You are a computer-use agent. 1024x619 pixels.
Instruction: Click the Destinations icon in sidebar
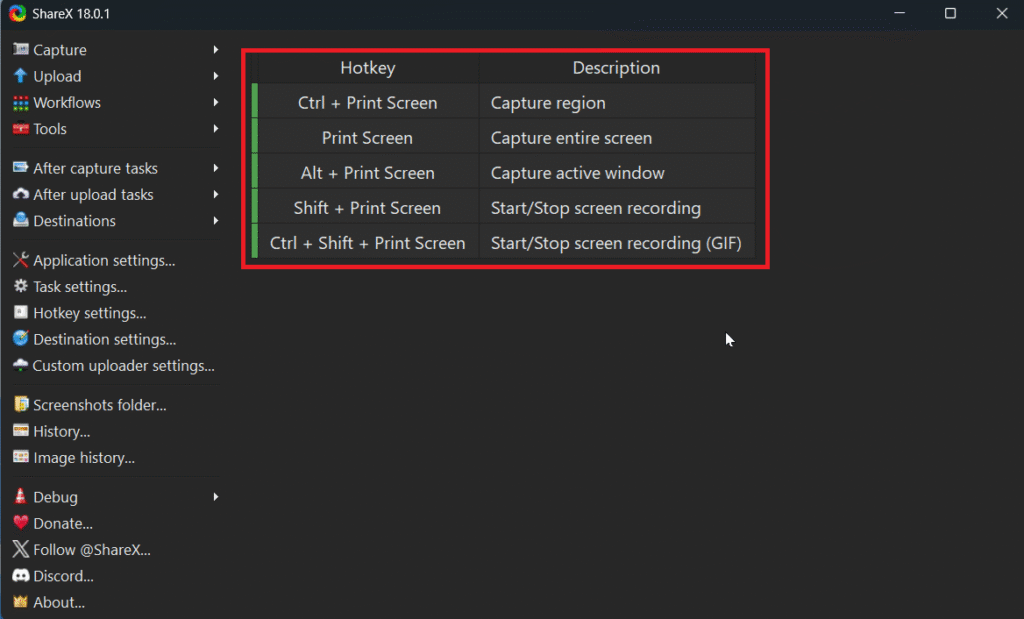[x=20, y=221]
